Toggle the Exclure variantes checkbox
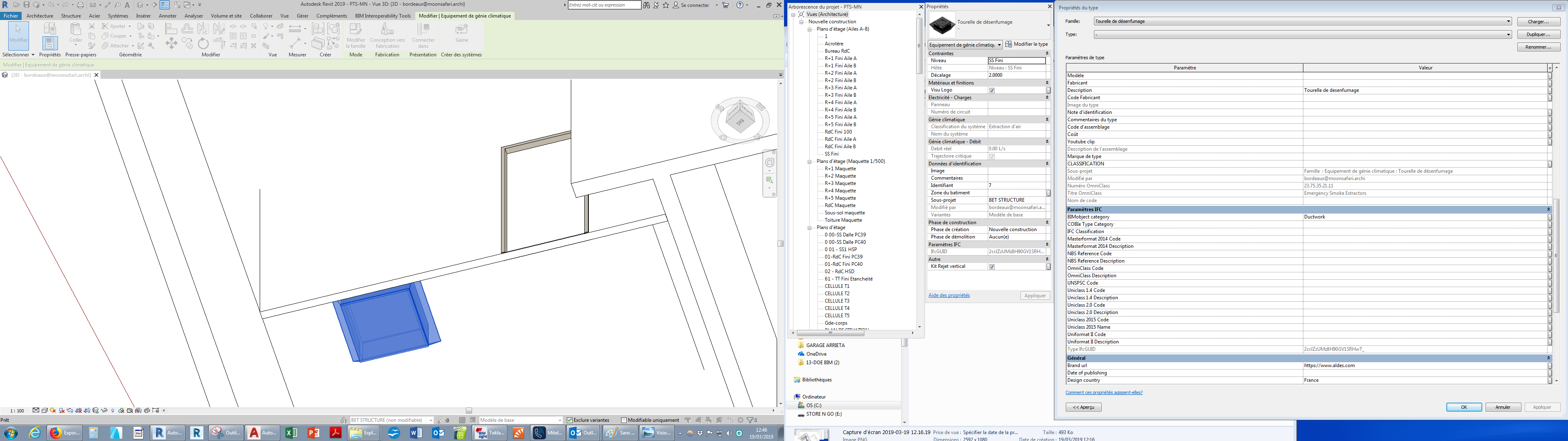Viewport: 1568px width, 441px height. (570, 420)
